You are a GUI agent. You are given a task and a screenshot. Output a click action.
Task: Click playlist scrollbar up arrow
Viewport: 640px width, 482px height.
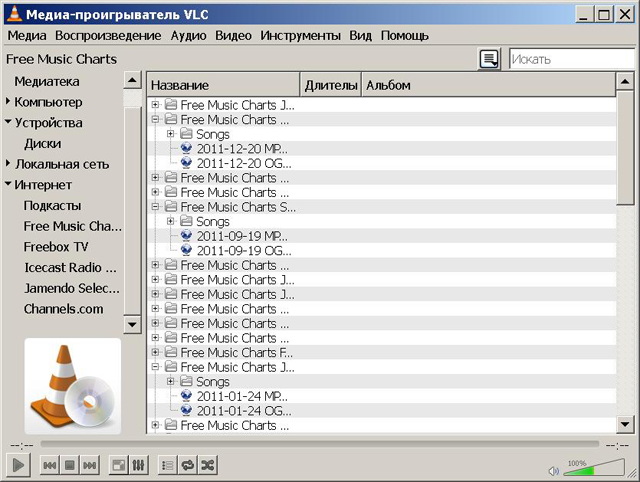(624, 82)
